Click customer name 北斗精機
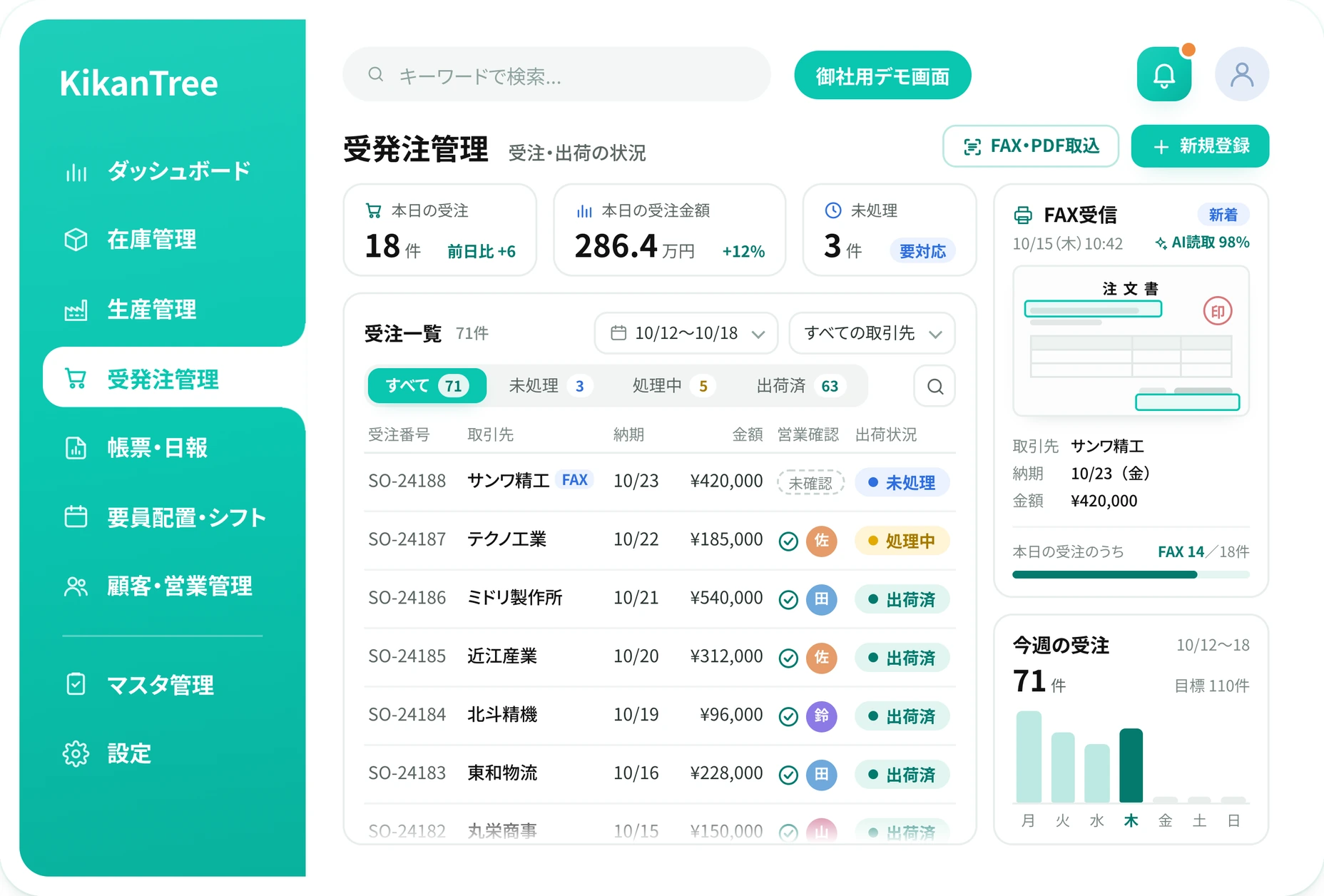This screenshot has height=896, width=1324. click(502, 715)
